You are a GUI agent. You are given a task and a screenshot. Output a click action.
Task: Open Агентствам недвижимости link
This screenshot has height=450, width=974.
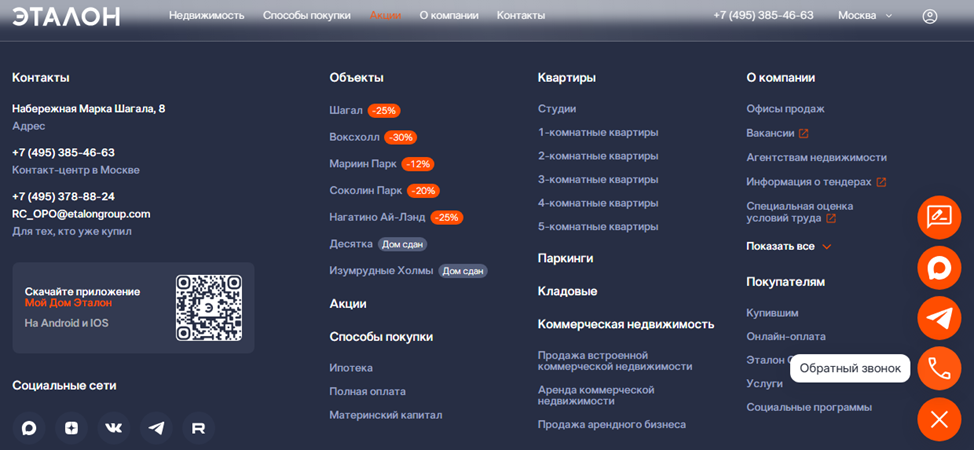[817, 158]
